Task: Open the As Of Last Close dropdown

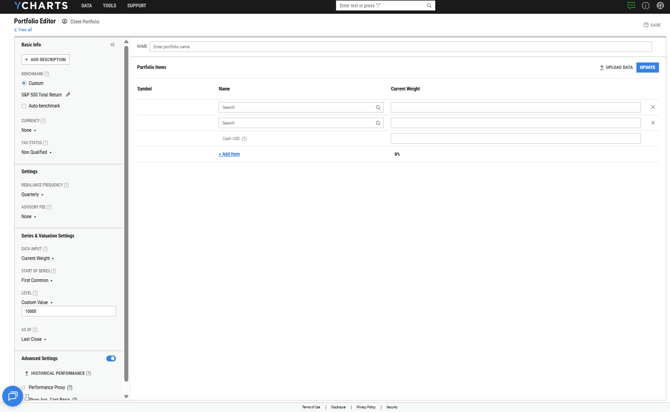Action: pos(33,339)
